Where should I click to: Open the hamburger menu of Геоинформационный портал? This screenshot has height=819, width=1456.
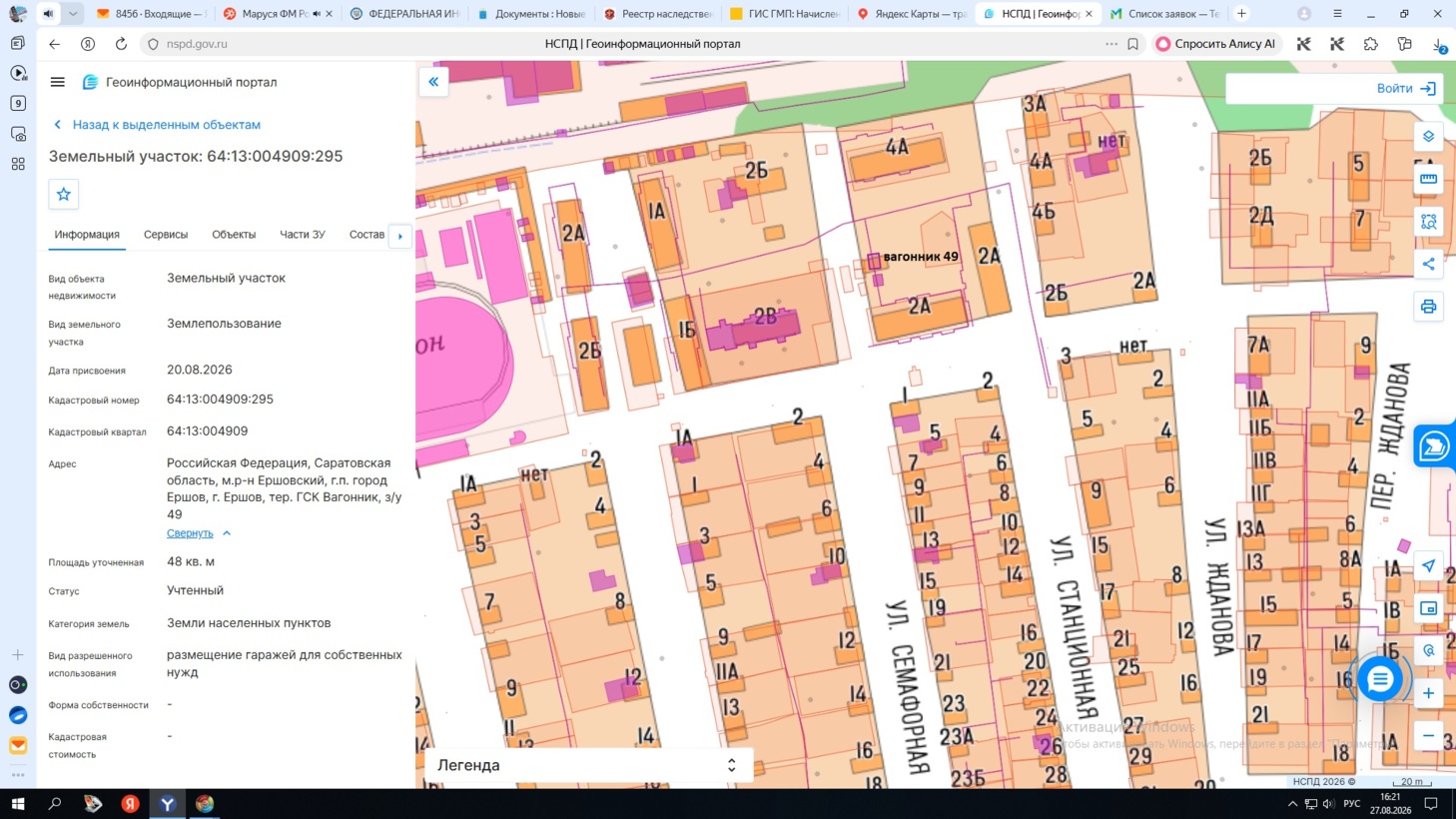(57, 82)
